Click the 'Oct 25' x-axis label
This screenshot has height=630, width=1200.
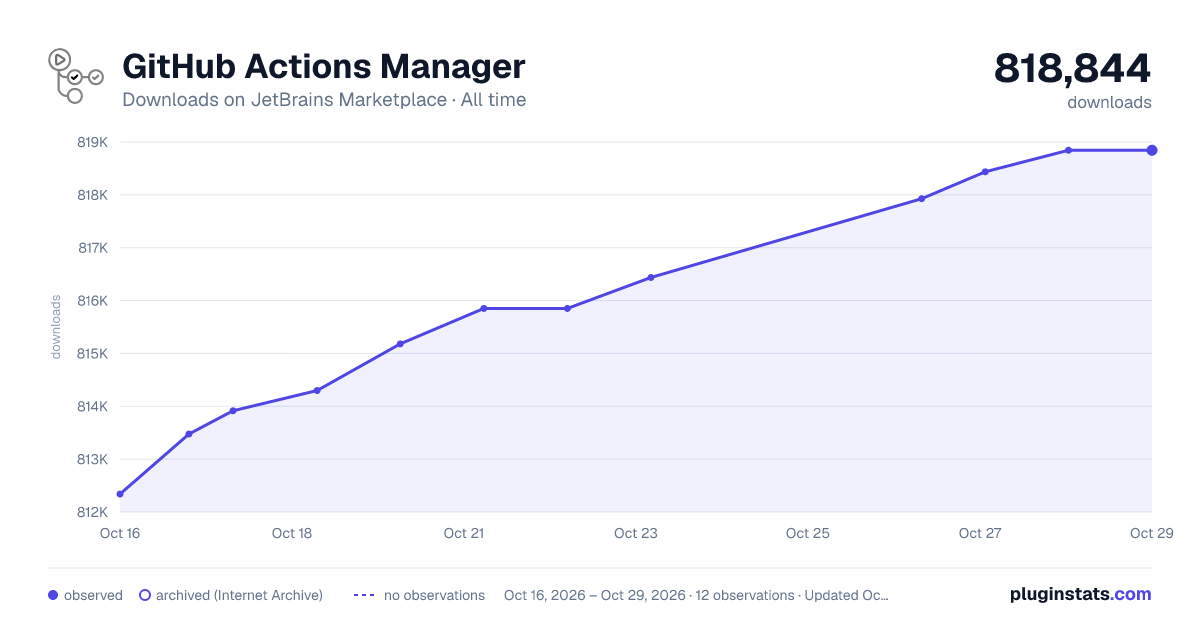(808, 533)
